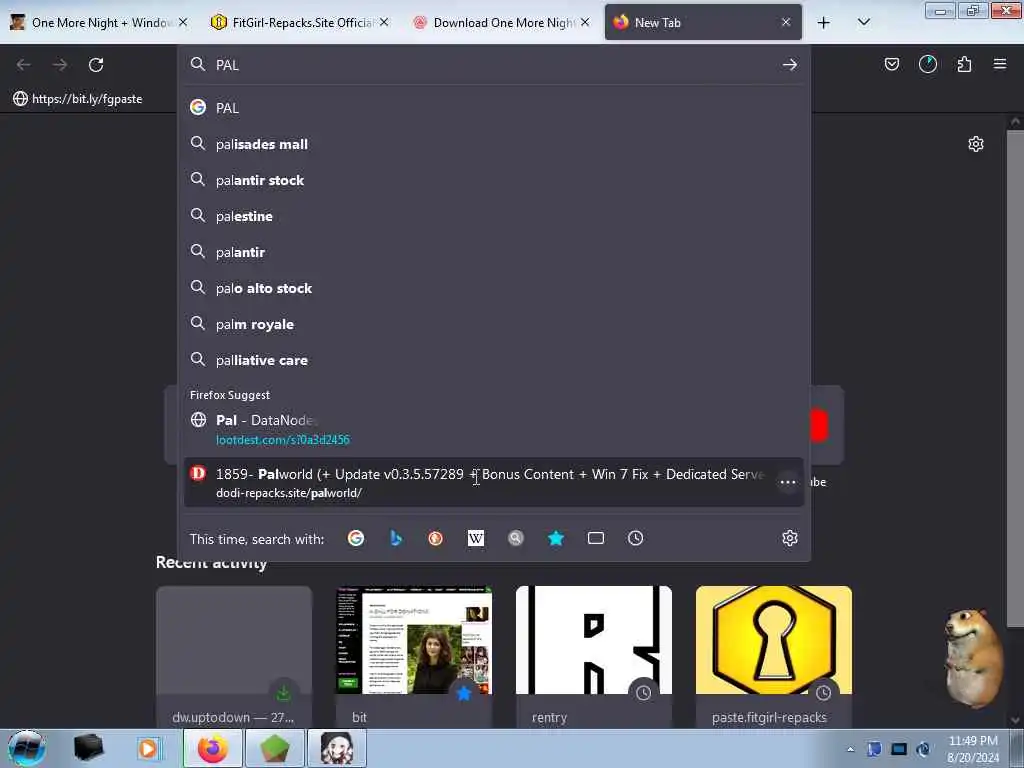Open the bit.ly/fgpaste bookmark
Screen dimensions: 1024x768
coord(78,99)
